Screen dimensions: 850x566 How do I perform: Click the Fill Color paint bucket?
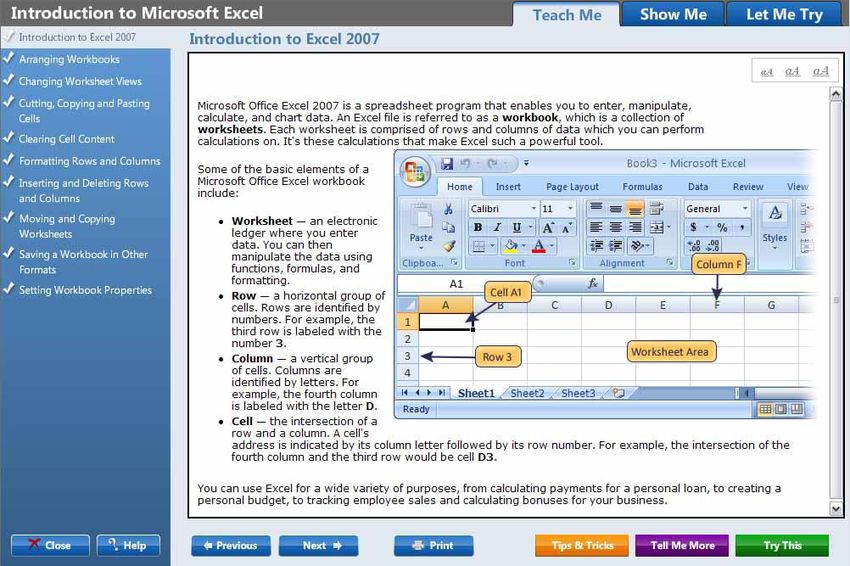click(x=510, y=247)
